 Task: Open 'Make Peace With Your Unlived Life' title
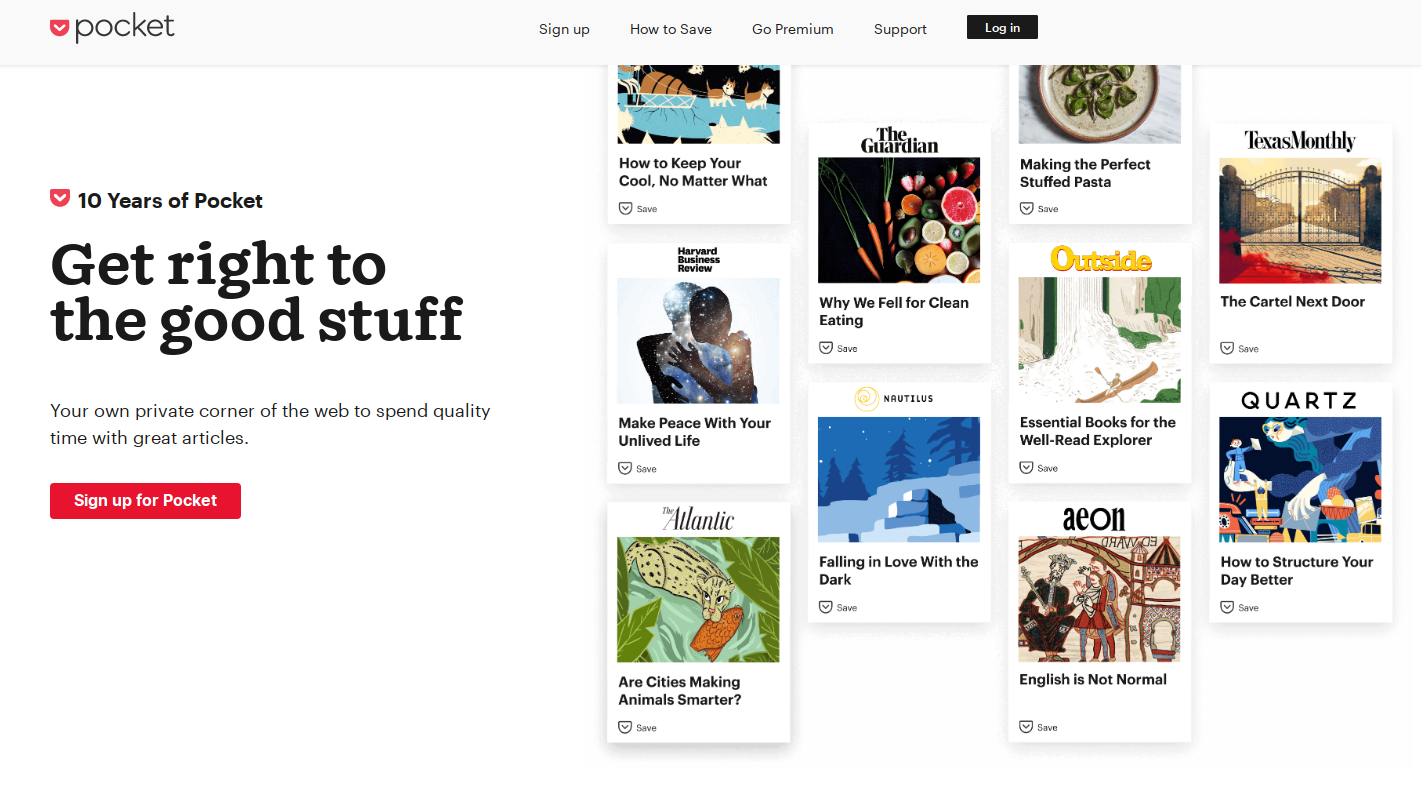(694, 432)
